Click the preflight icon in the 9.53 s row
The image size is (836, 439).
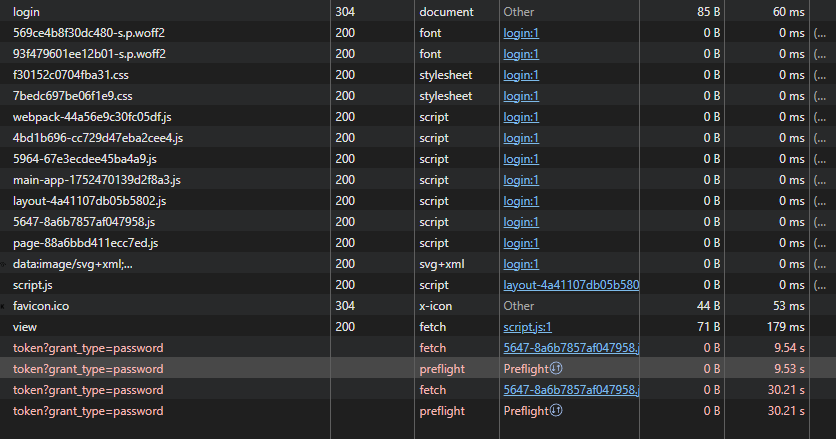[x=556, y=368]
